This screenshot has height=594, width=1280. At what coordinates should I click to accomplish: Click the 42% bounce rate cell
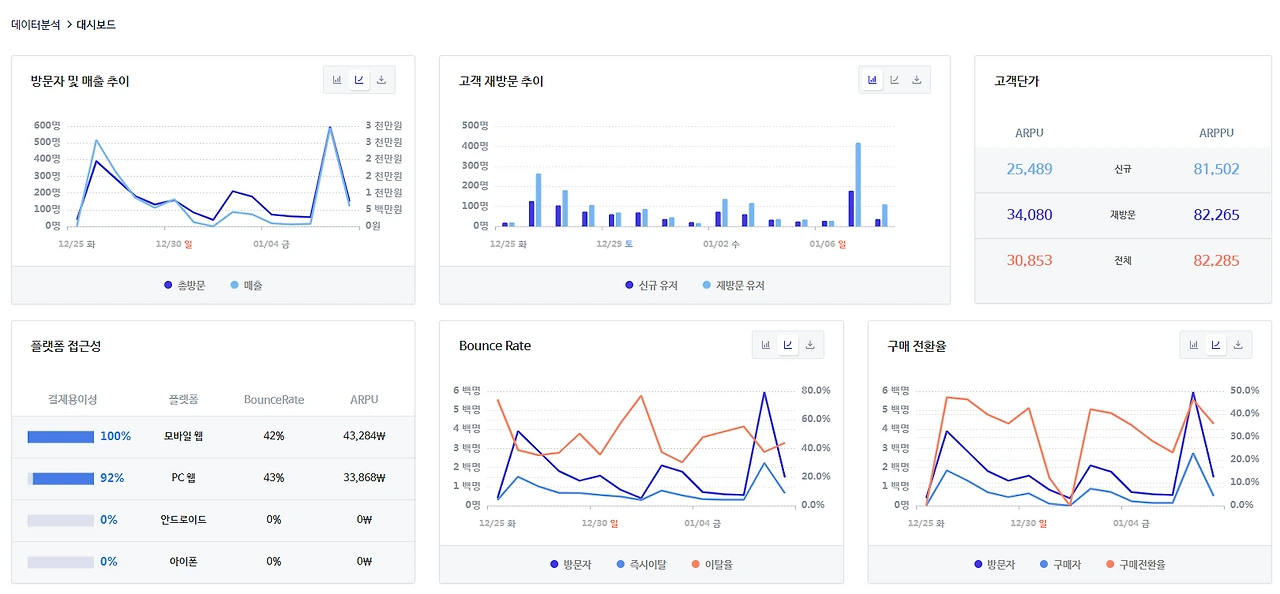pyautogui.click(x=274, y=436)
